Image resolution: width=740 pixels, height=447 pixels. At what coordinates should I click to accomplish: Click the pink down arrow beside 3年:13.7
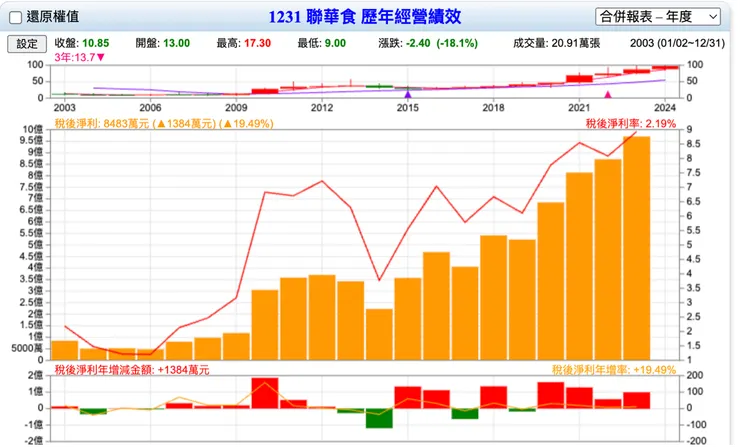[101, 58]
